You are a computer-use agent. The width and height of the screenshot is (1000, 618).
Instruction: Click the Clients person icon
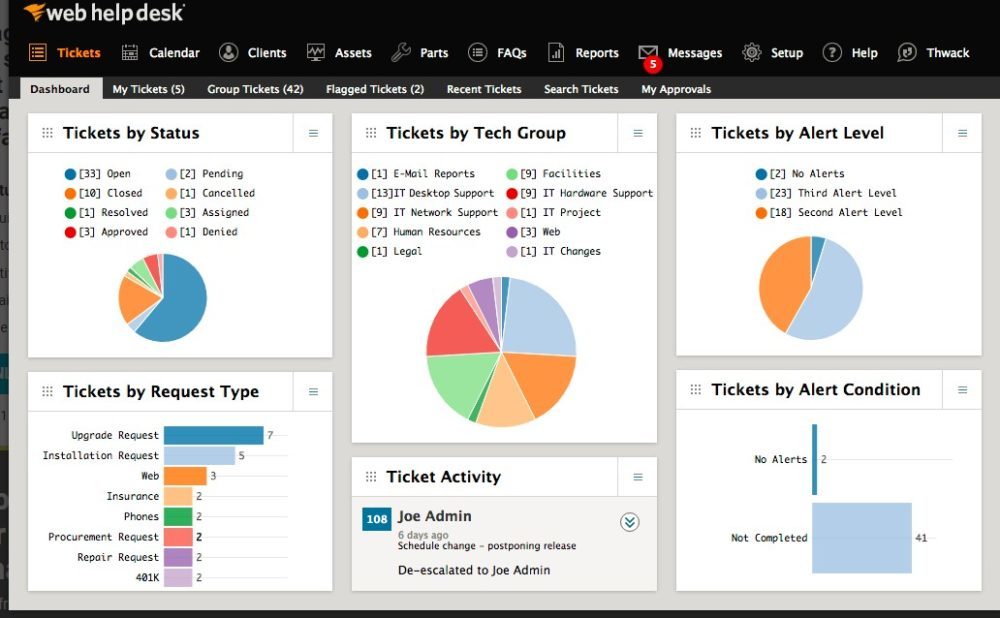pos(229,53)
